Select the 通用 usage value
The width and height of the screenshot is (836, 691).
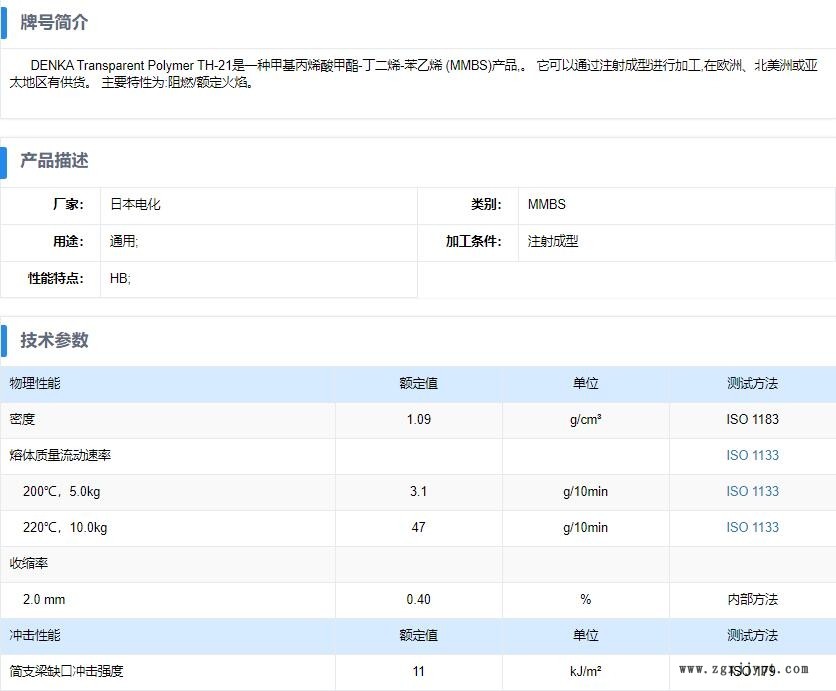[x=124, y=241]
